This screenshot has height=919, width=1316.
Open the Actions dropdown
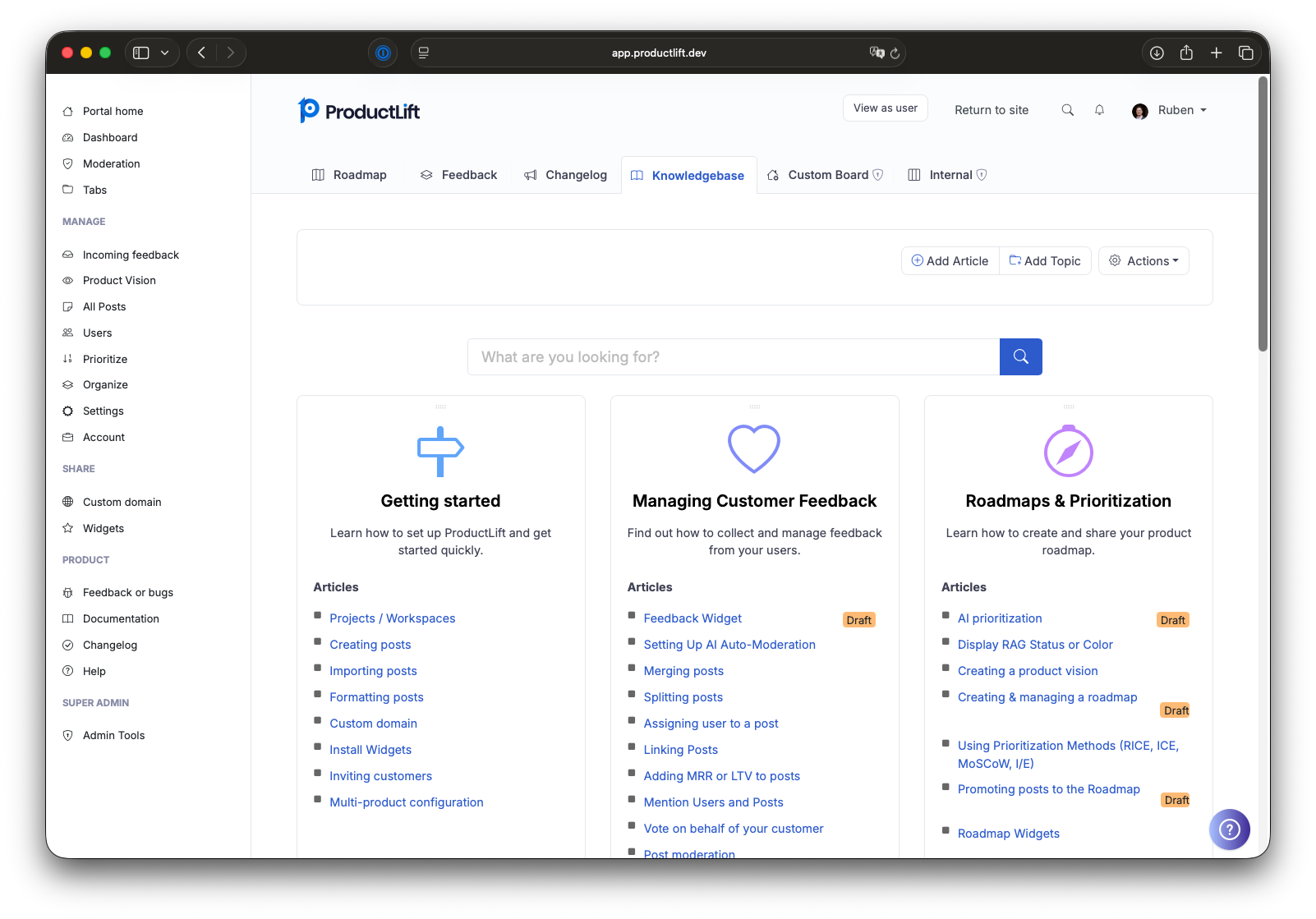[x=1143, y=261]
